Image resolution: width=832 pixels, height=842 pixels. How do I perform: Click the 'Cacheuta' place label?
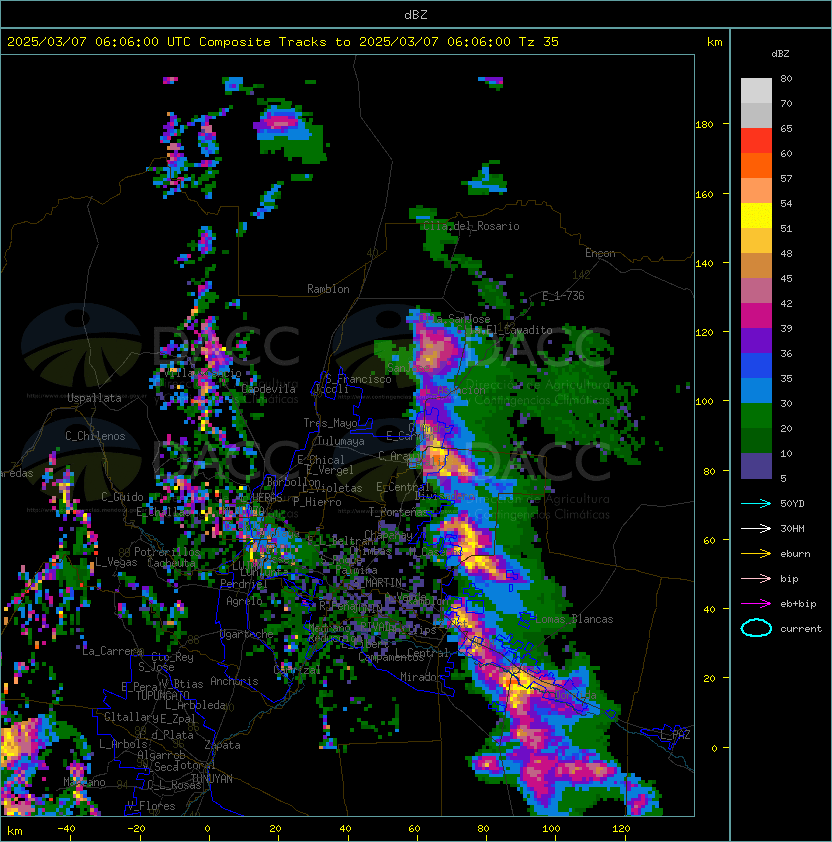(x=171, y=563)
